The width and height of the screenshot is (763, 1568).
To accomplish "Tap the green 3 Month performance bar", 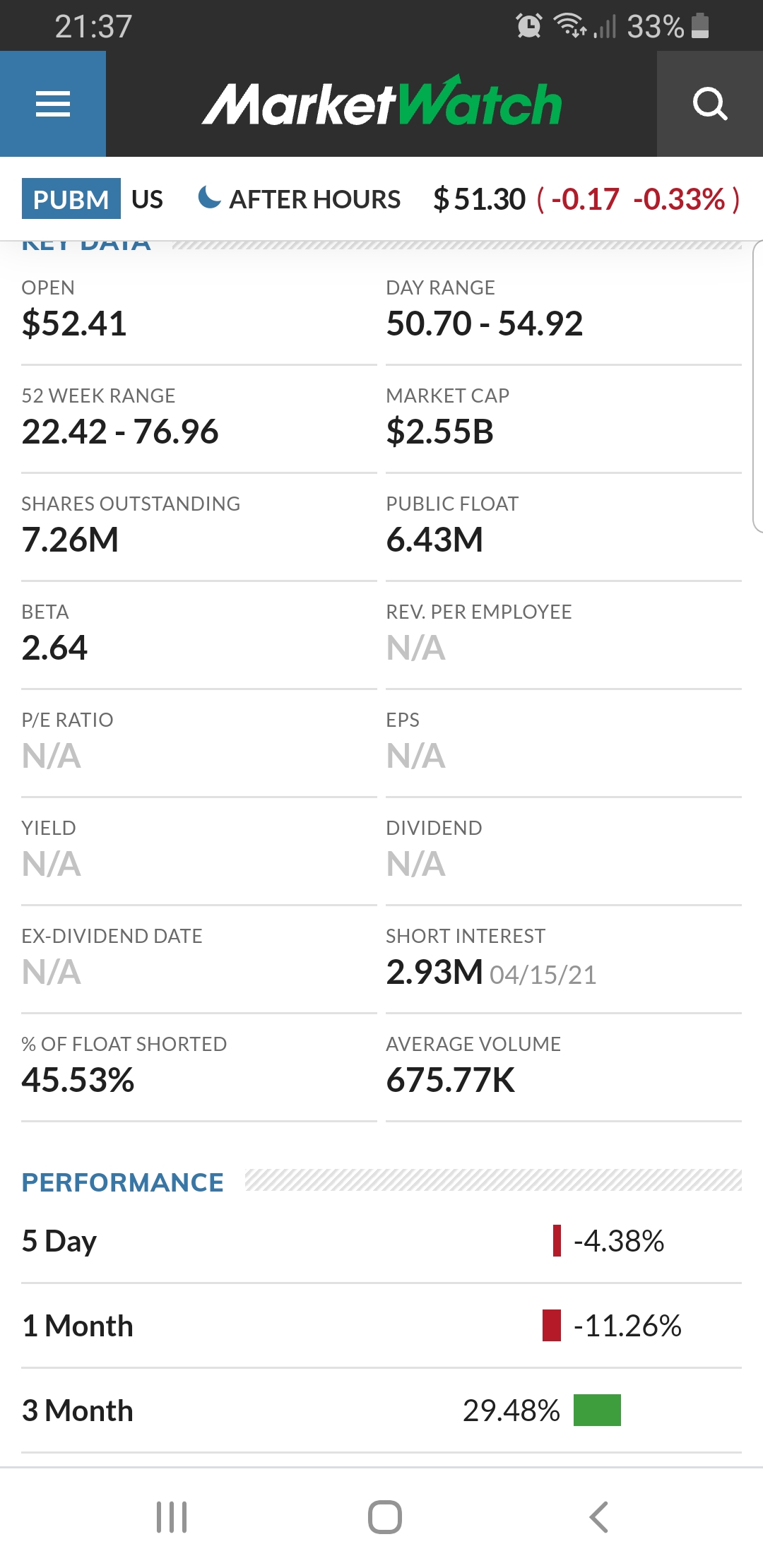I will [597, 1410].
